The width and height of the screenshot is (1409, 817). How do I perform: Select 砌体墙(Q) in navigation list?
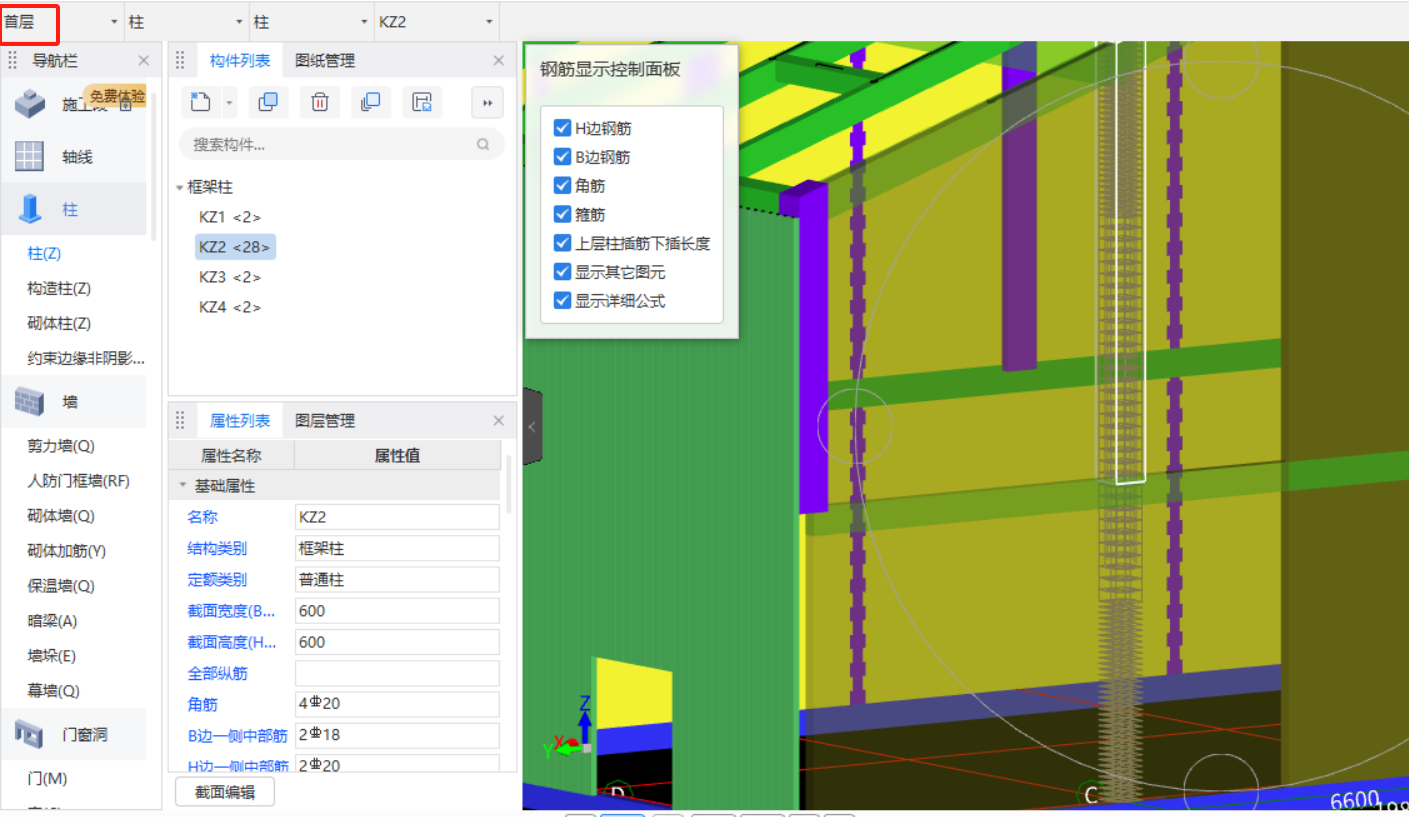point(61,516)
